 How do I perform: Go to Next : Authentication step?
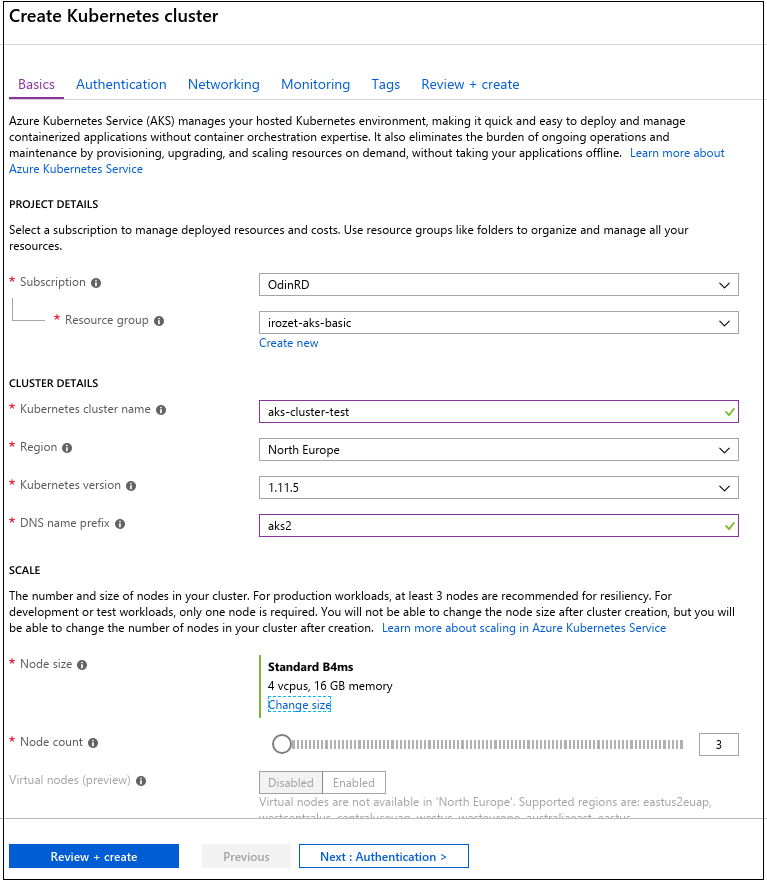[384, 857]
